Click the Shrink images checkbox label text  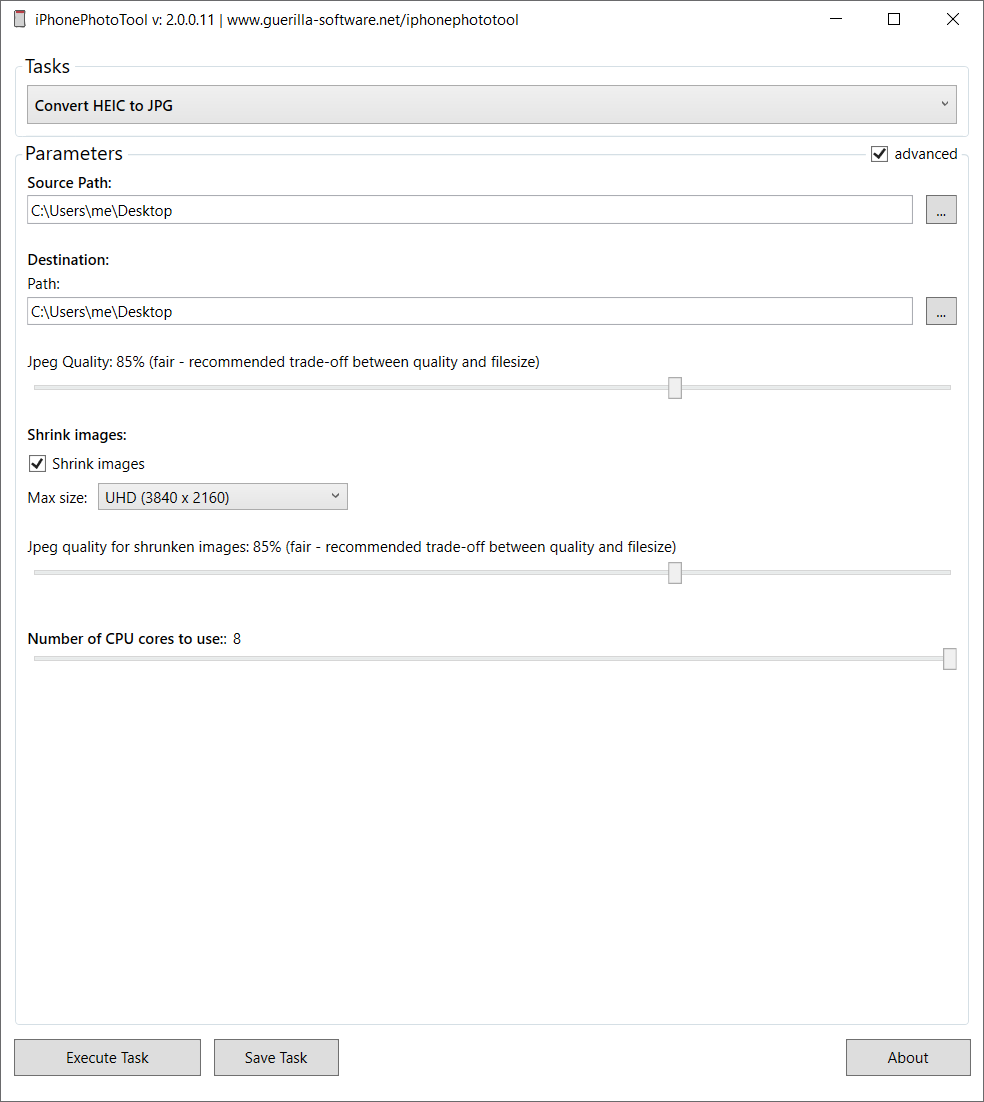(98, 464)
